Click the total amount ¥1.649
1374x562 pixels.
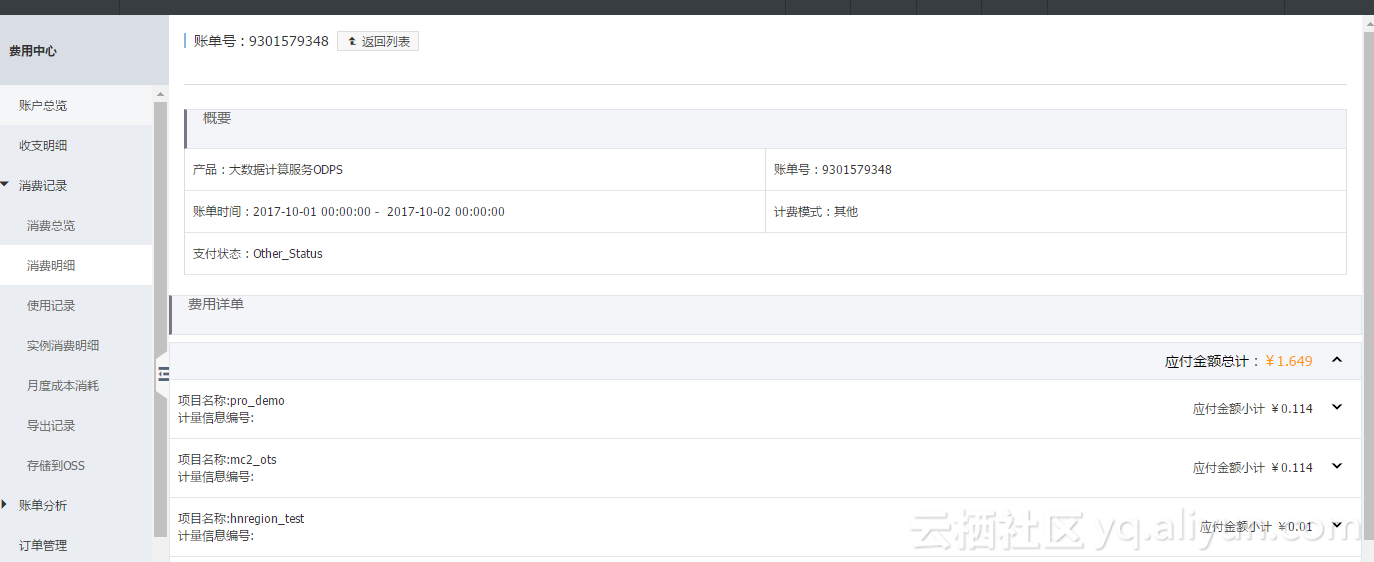point(1289,361)
